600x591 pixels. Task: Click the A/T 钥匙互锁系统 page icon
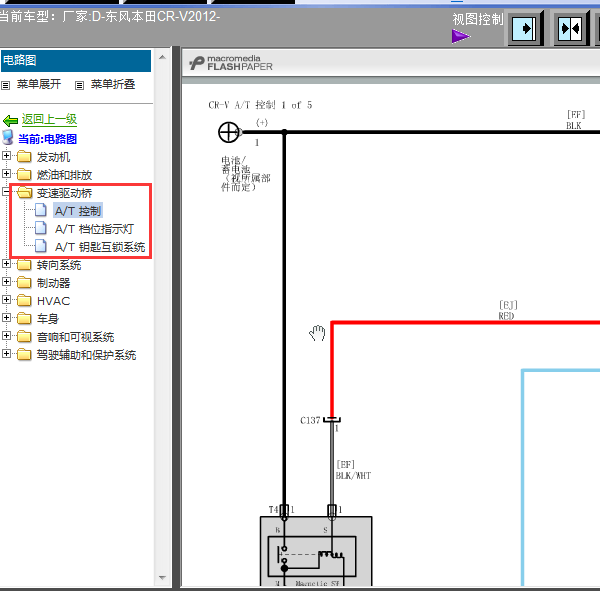click(41, 246)
